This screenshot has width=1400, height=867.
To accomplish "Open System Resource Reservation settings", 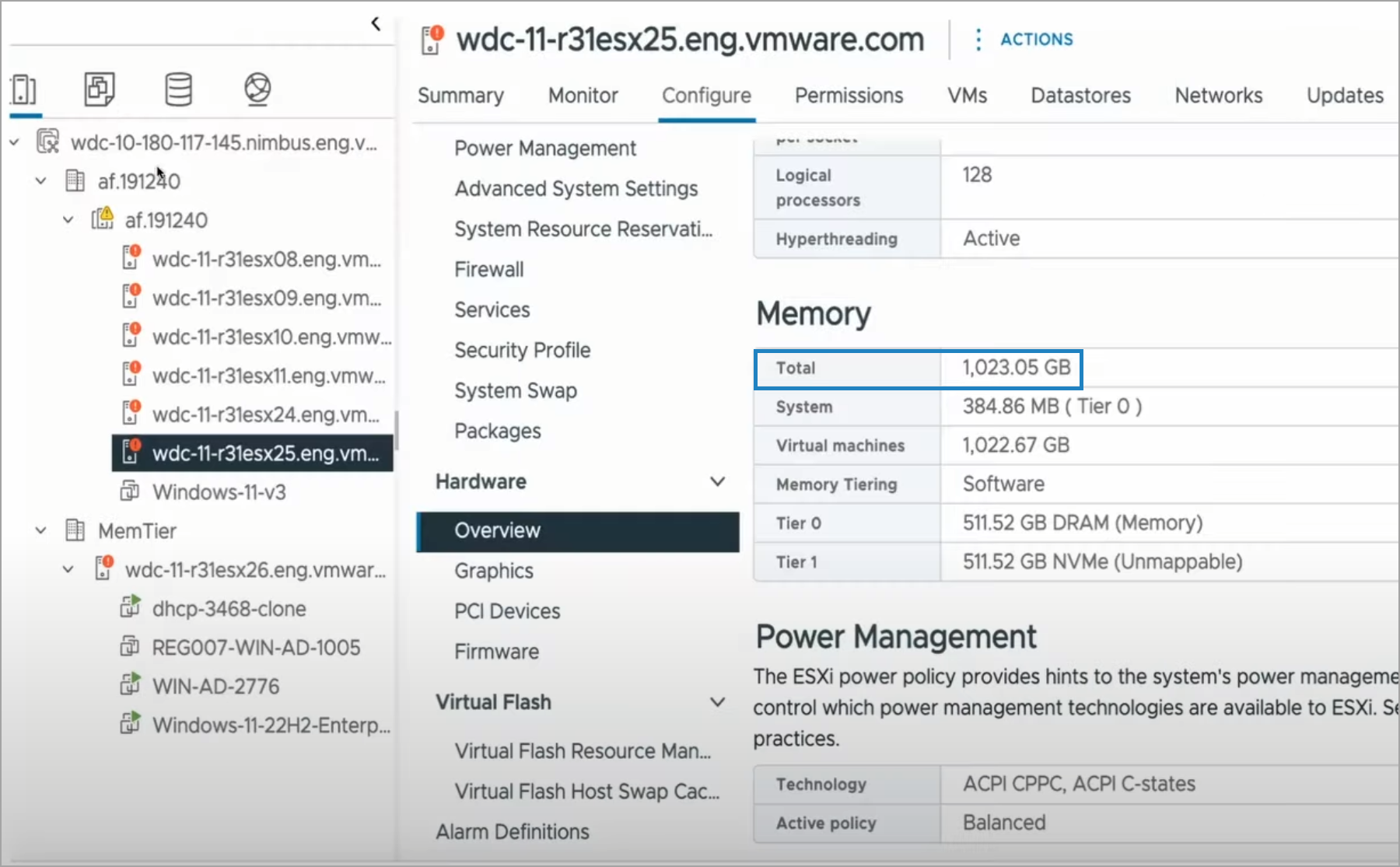I will (x=583, y=229).
